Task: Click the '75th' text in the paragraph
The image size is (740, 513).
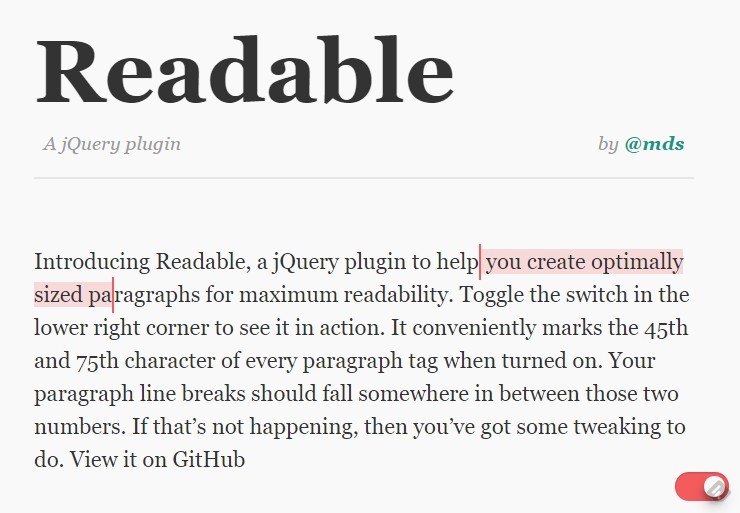Action: [97, 361]
